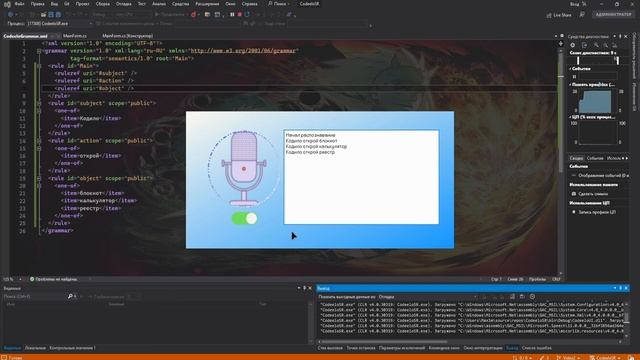Click the item блокнот code line

click(93, 193)
